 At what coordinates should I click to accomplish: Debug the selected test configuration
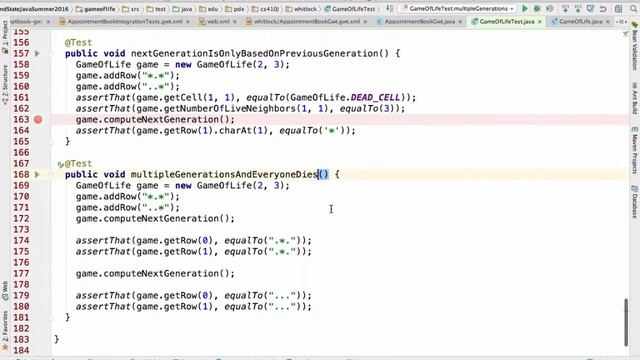(x=537, y=9)
